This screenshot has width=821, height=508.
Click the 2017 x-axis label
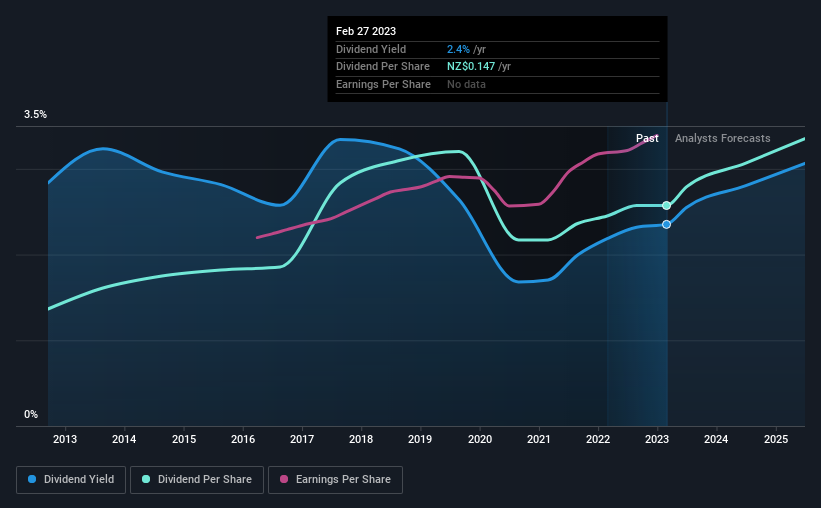click(x=302, y=439)
